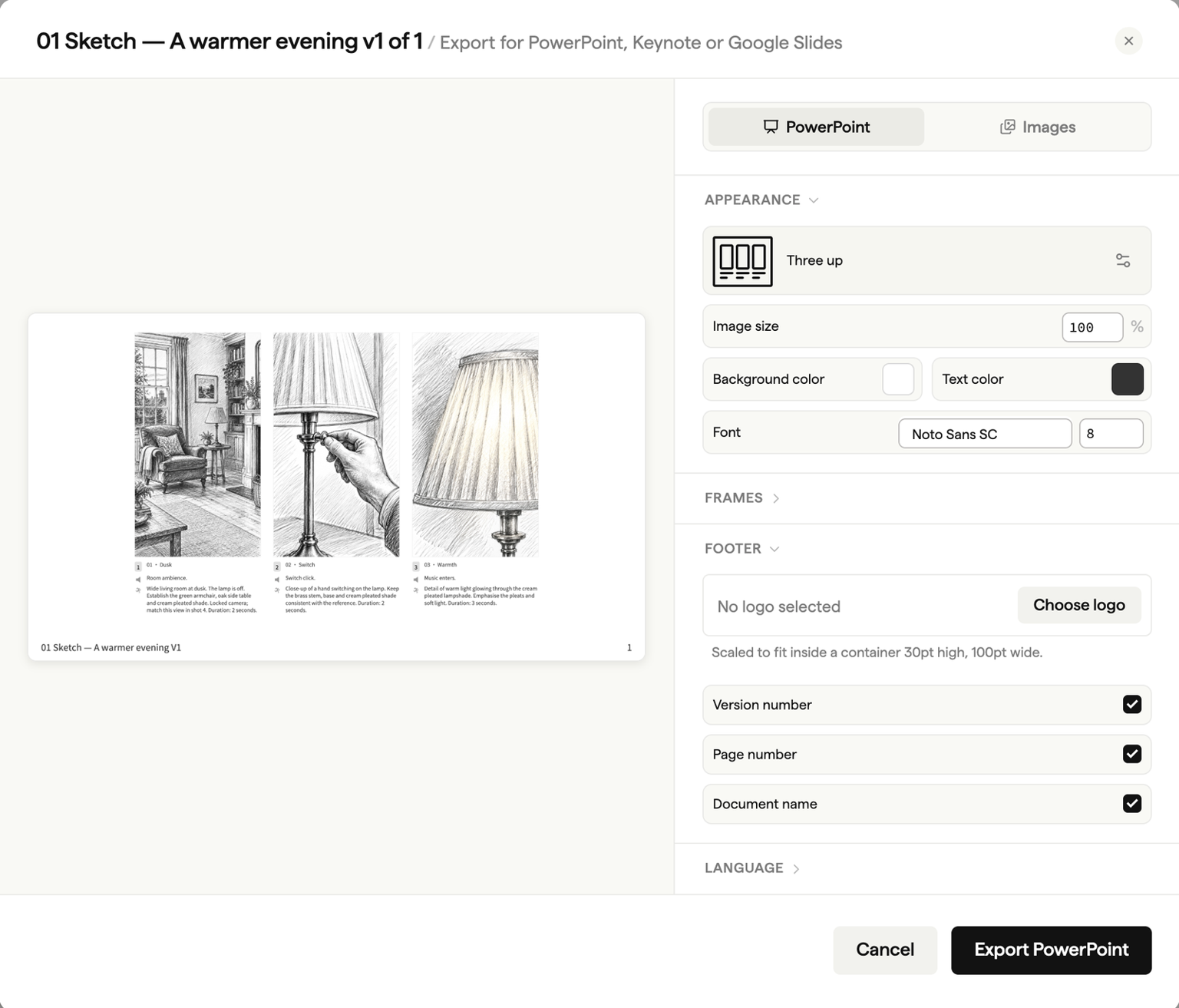This screenshot has width=1179, height=1008.
Task: Expand the Language section
Action: [x=752, y=868]
